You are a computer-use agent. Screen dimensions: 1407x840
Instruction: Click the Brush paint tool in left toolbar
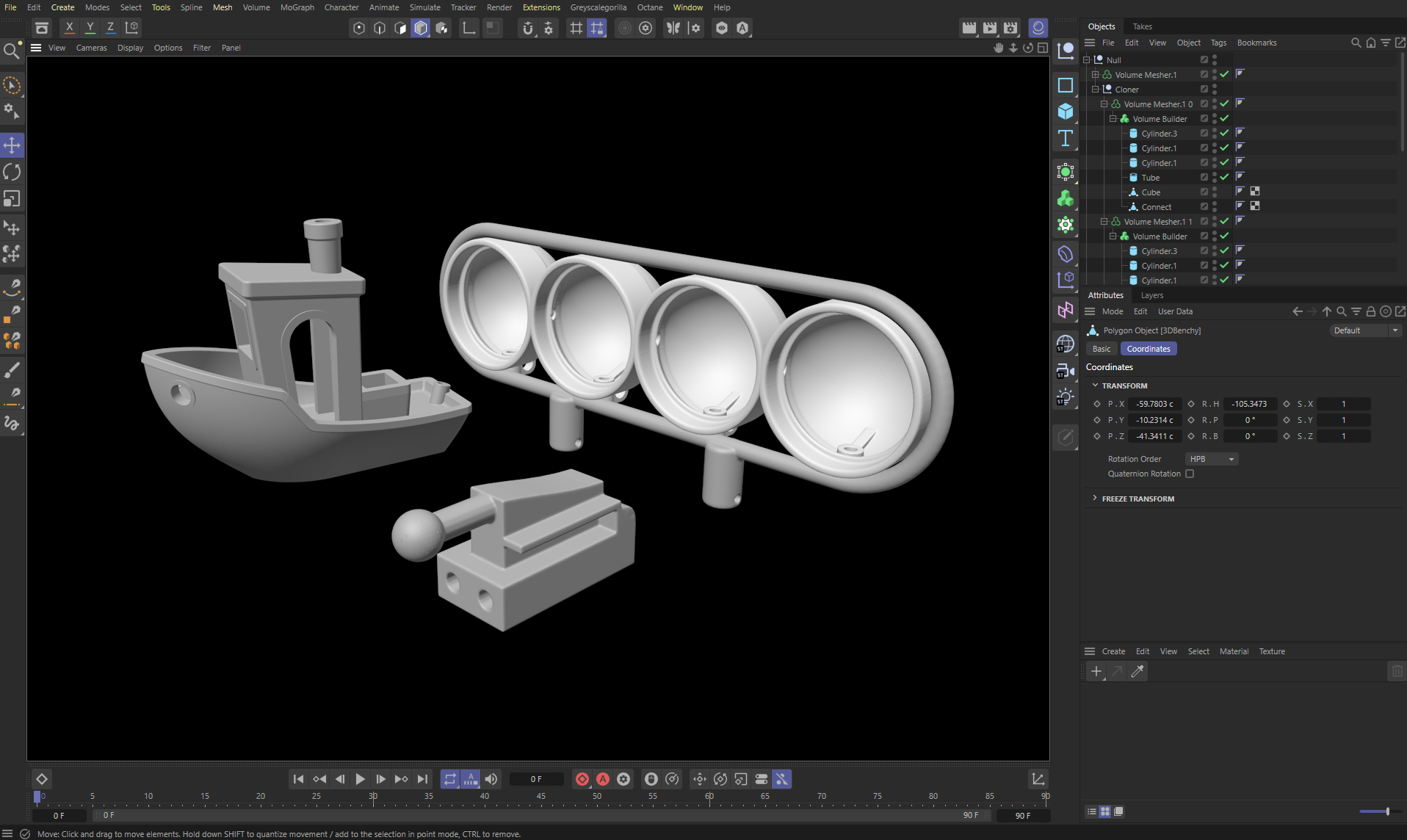(12, 369)
